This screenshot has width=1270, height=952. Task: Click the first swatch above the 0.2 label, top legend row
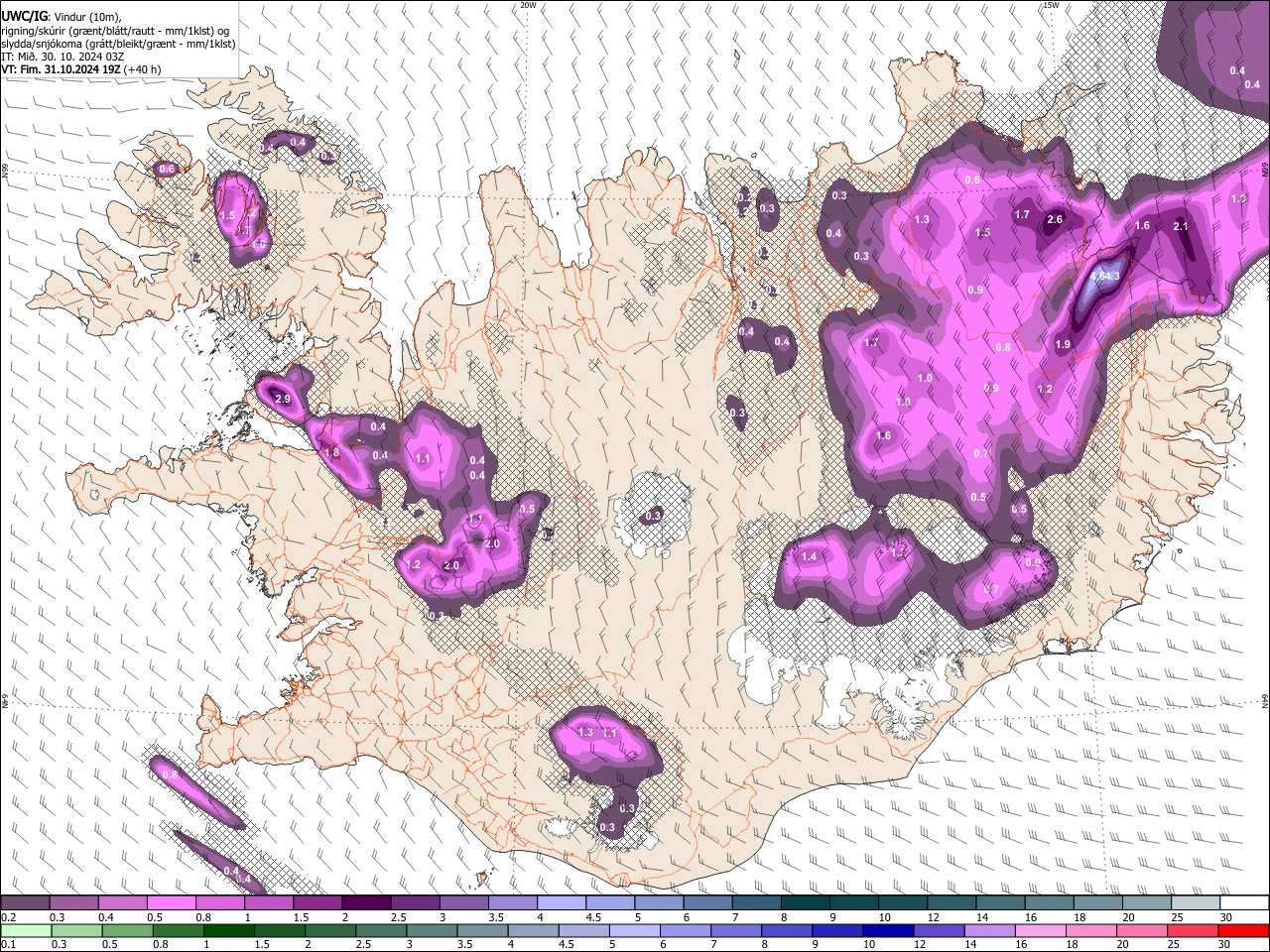25,903
